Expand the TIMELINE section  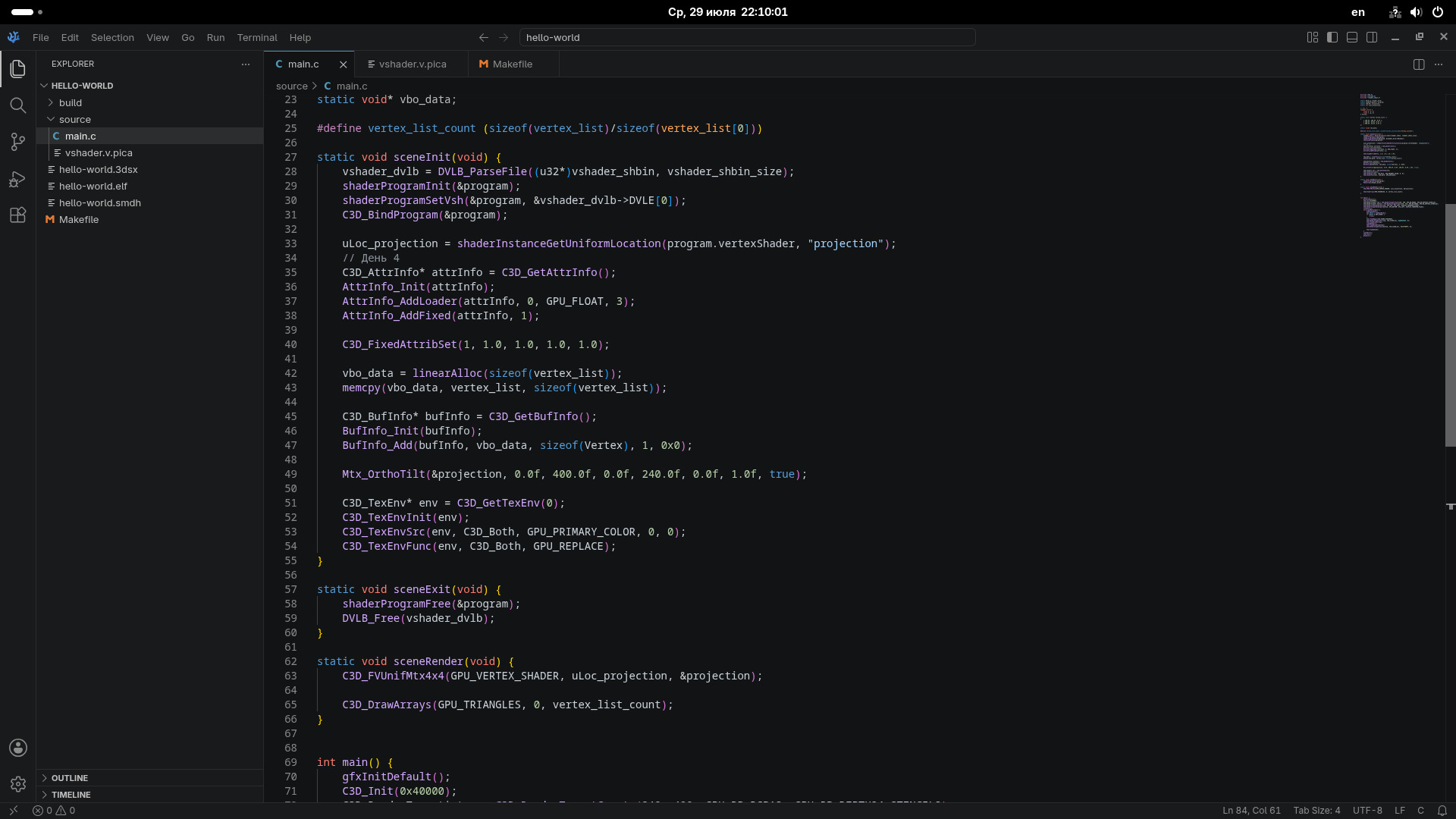coord(150,795)
